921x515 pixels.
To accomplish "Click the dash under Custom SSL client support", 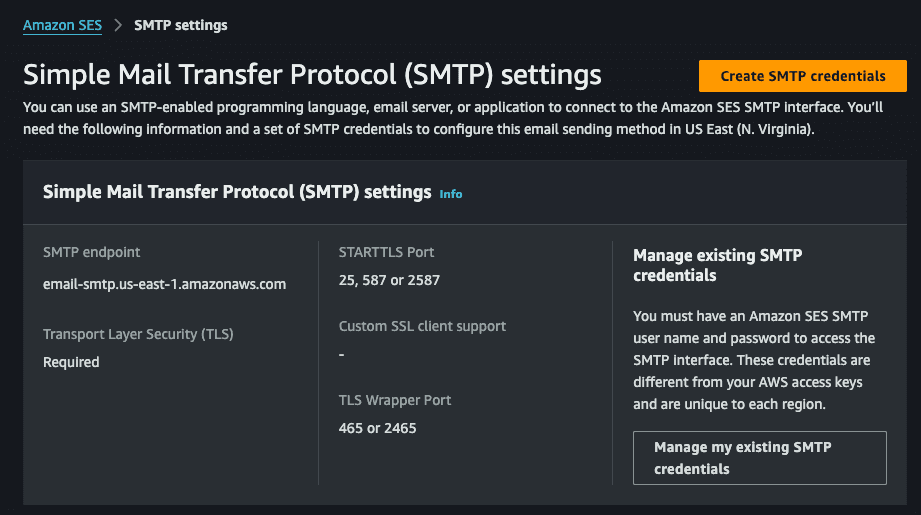I will [341, 355].
